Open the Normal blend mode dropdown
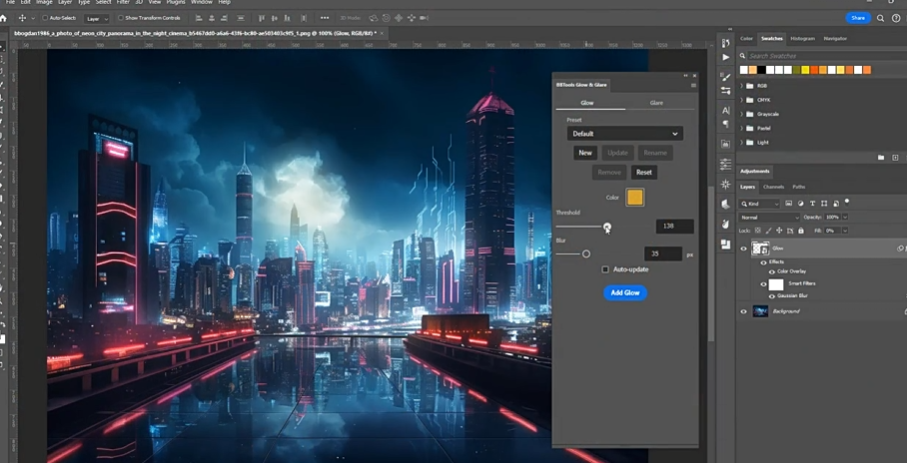This screenshot has width=907, height=463. coord(768,217)
